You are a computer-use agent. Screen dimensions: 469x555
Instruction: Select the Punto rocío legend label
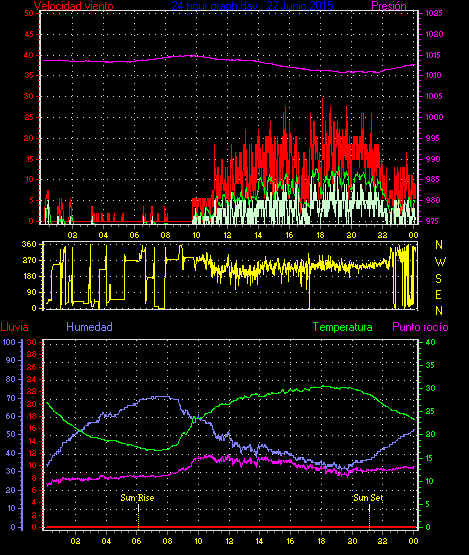point(420,327)
